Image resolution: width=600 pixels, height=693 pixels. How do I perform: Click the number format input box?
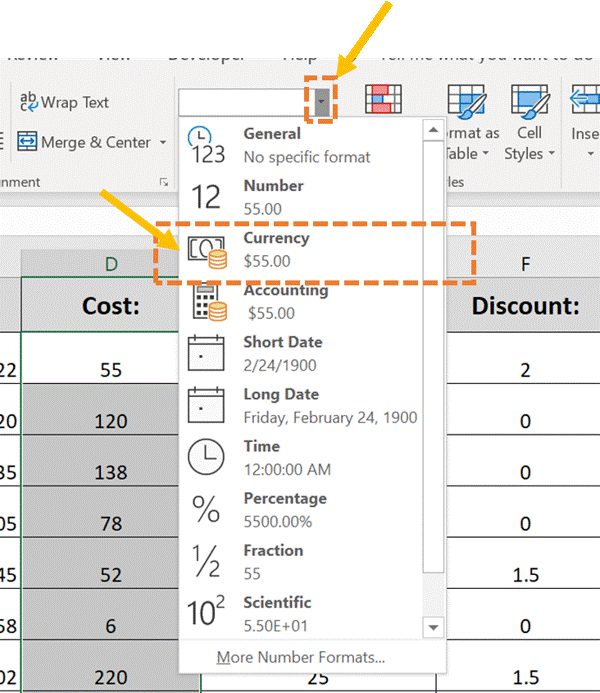(x=246, y=102)
